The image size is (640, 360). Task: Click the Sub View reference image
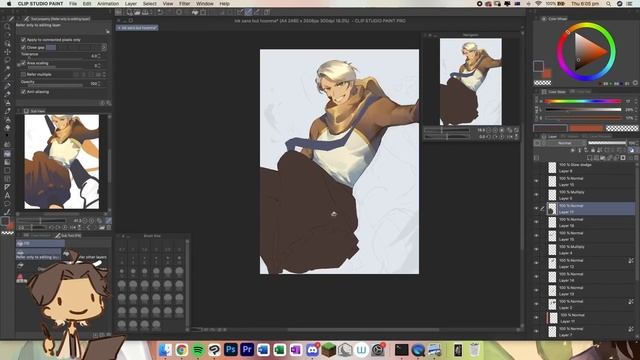pos(62,162)
